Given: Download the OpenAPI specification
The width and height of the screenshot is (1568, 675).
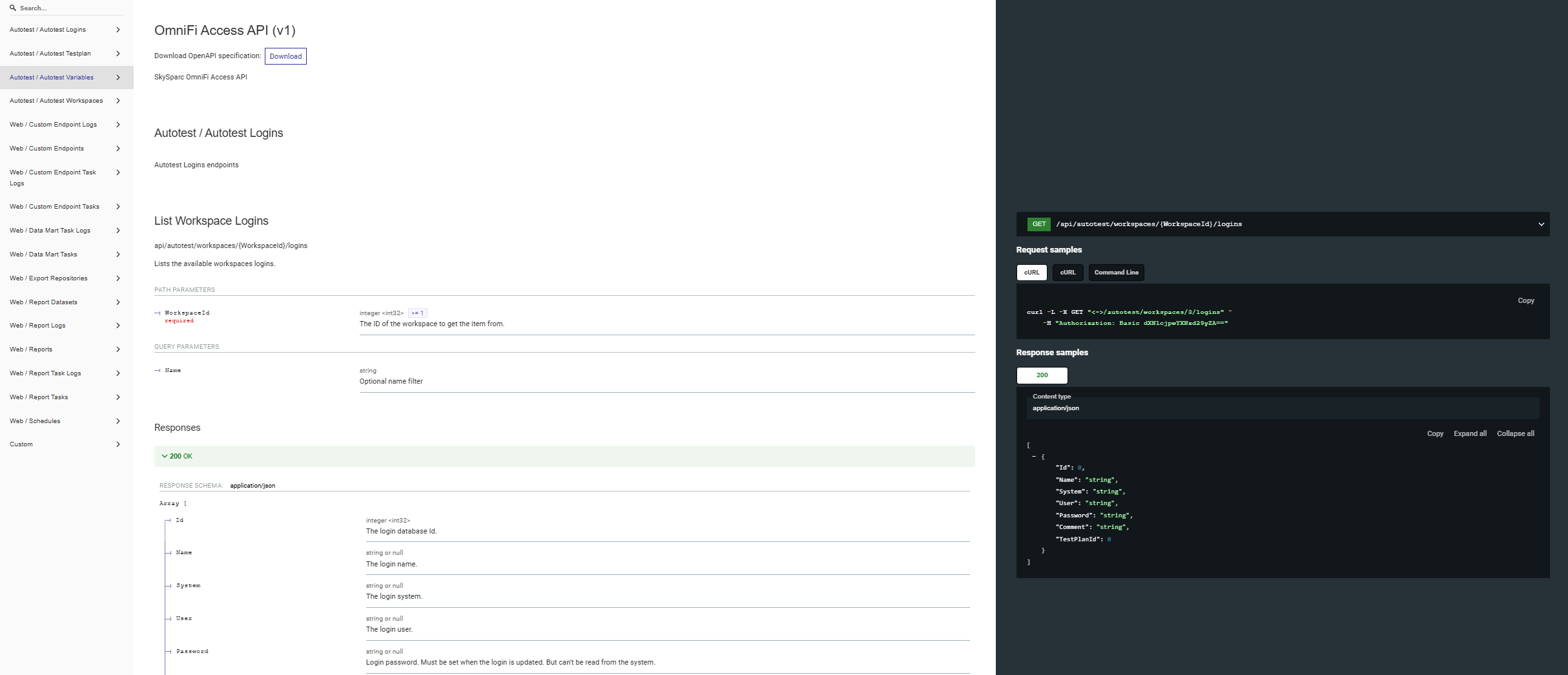Looking at the screenshot, I should pyautogui.click(x=285, y=56).
